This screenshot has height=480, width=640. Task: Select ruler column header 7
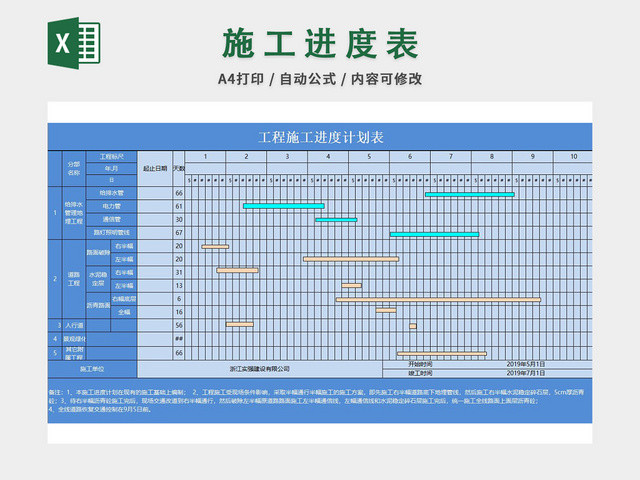(x=451, y=157)
